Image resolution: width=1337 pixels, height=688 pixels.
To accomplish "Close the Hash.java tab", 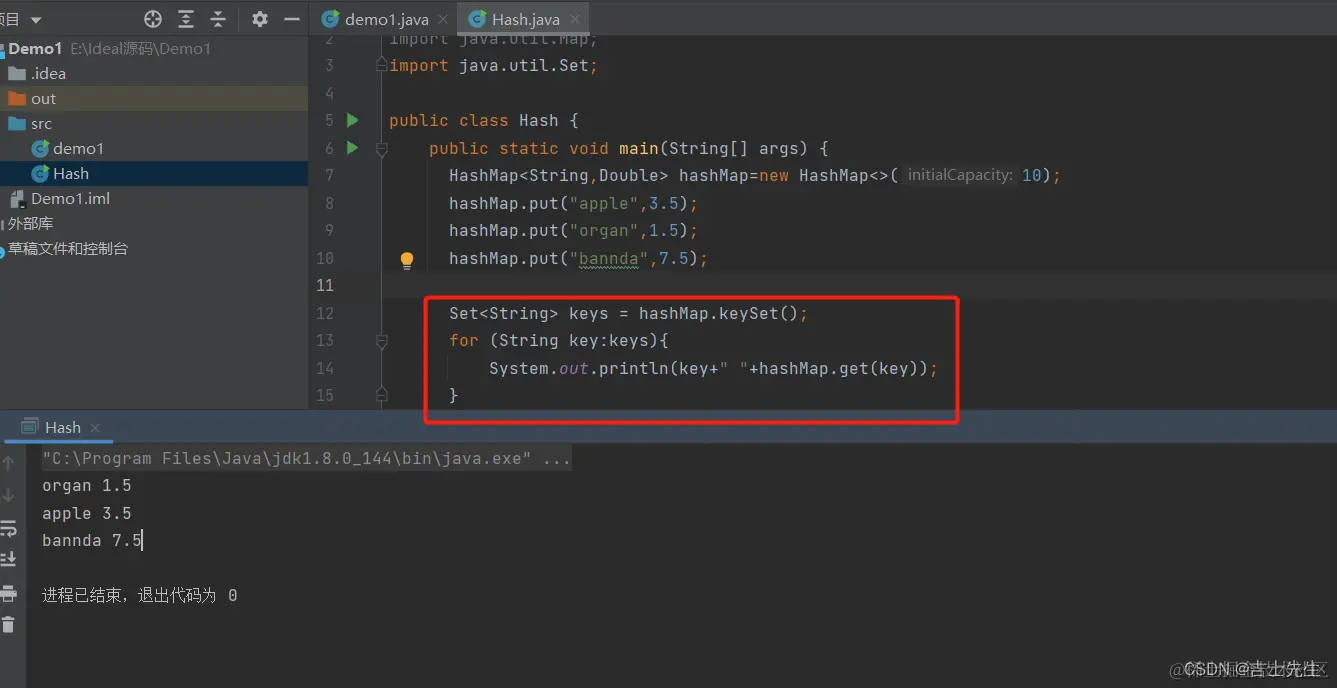I will 573,19.
